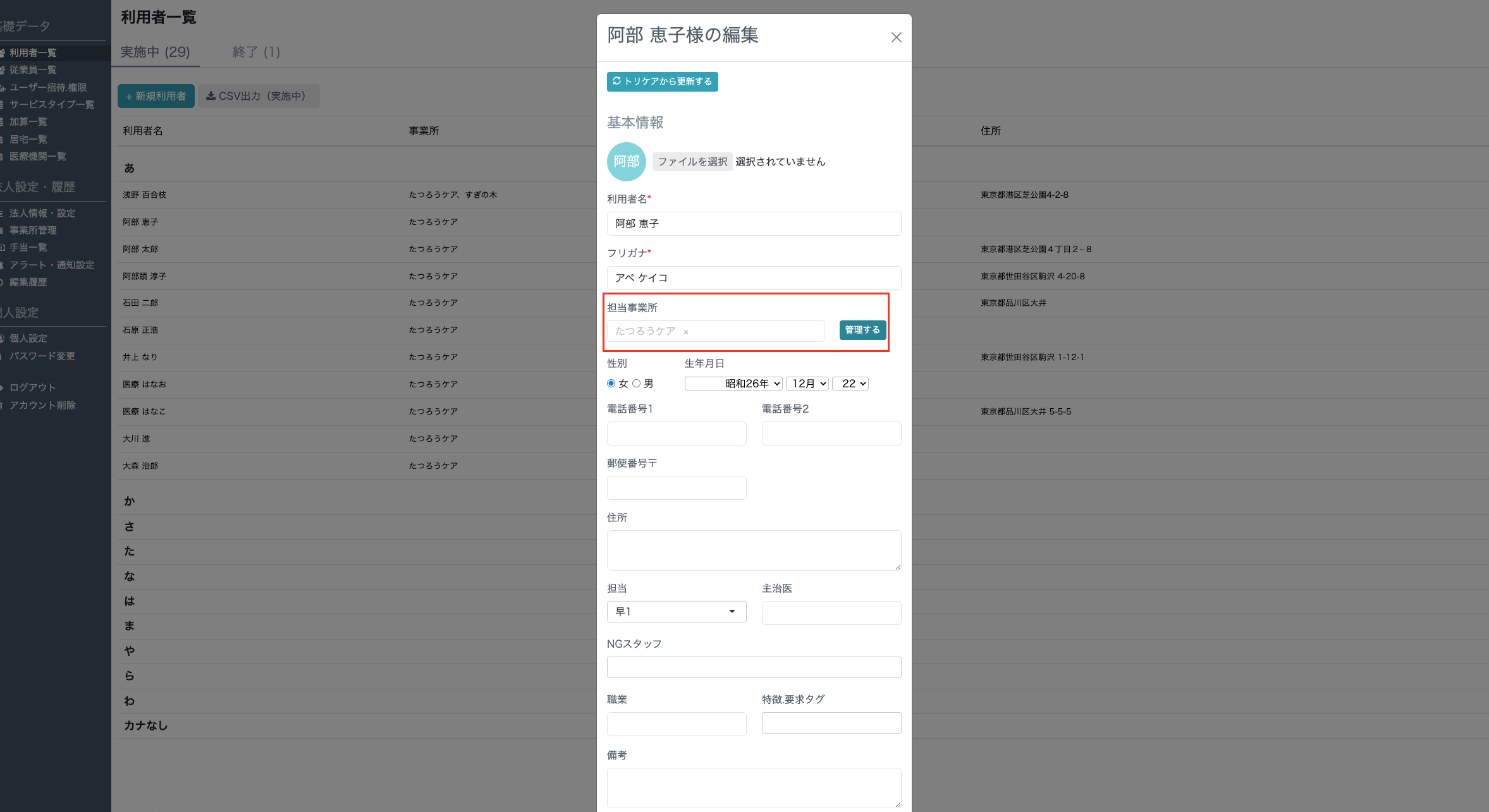
Task: Click the 新規利用者 plus button
Action: point(156,96)
